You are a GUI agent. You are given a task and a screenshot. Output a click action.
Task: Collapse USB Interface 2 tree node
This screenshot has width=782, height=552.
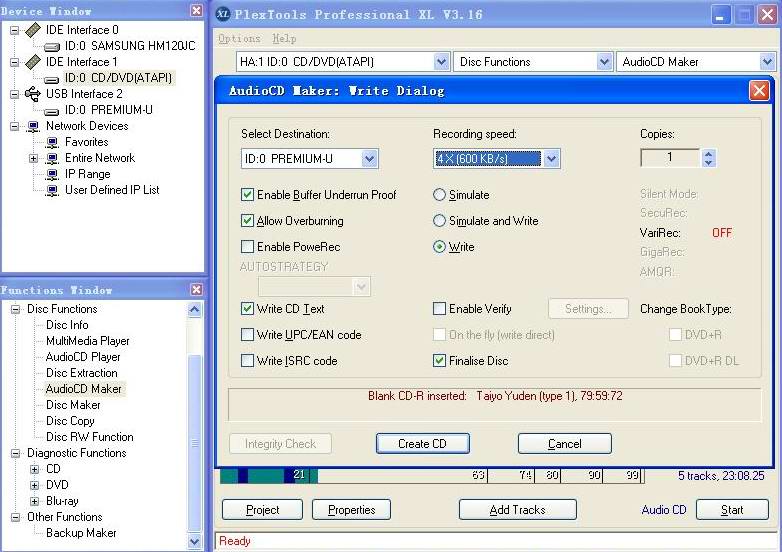[x=14, y=94]
